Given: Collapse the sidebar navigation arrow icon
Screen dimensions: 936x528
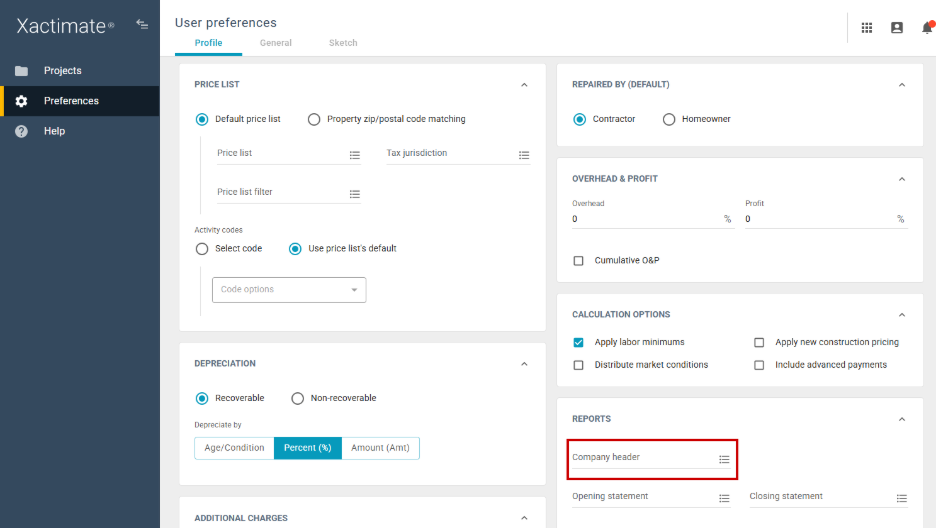Looking at the screenshot, I should [x=142, y=24].
